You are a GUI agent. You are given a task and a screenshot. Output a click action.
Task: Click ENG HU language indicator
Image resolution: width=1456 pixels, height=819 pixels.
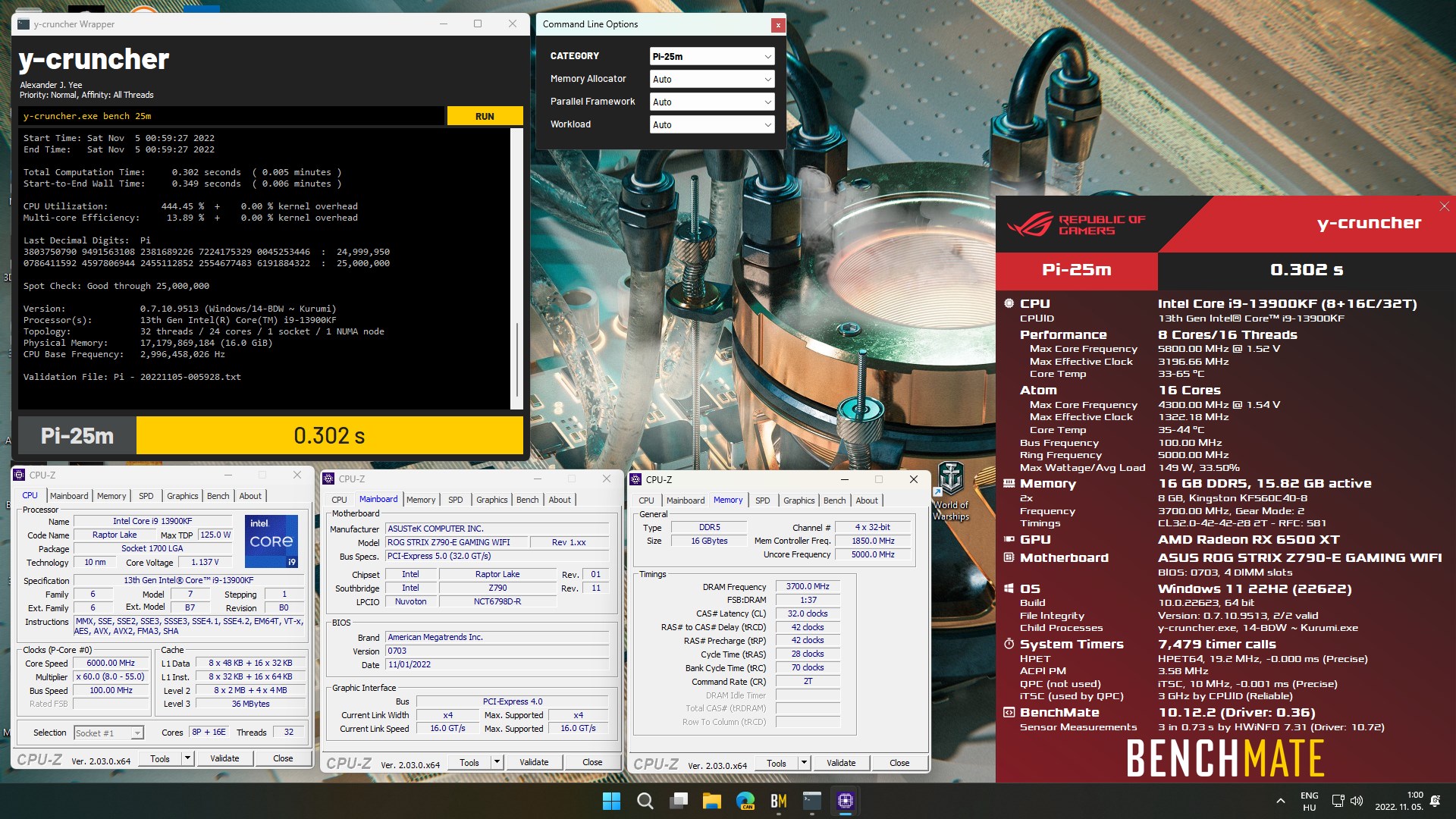click(x=1309, y=801)
